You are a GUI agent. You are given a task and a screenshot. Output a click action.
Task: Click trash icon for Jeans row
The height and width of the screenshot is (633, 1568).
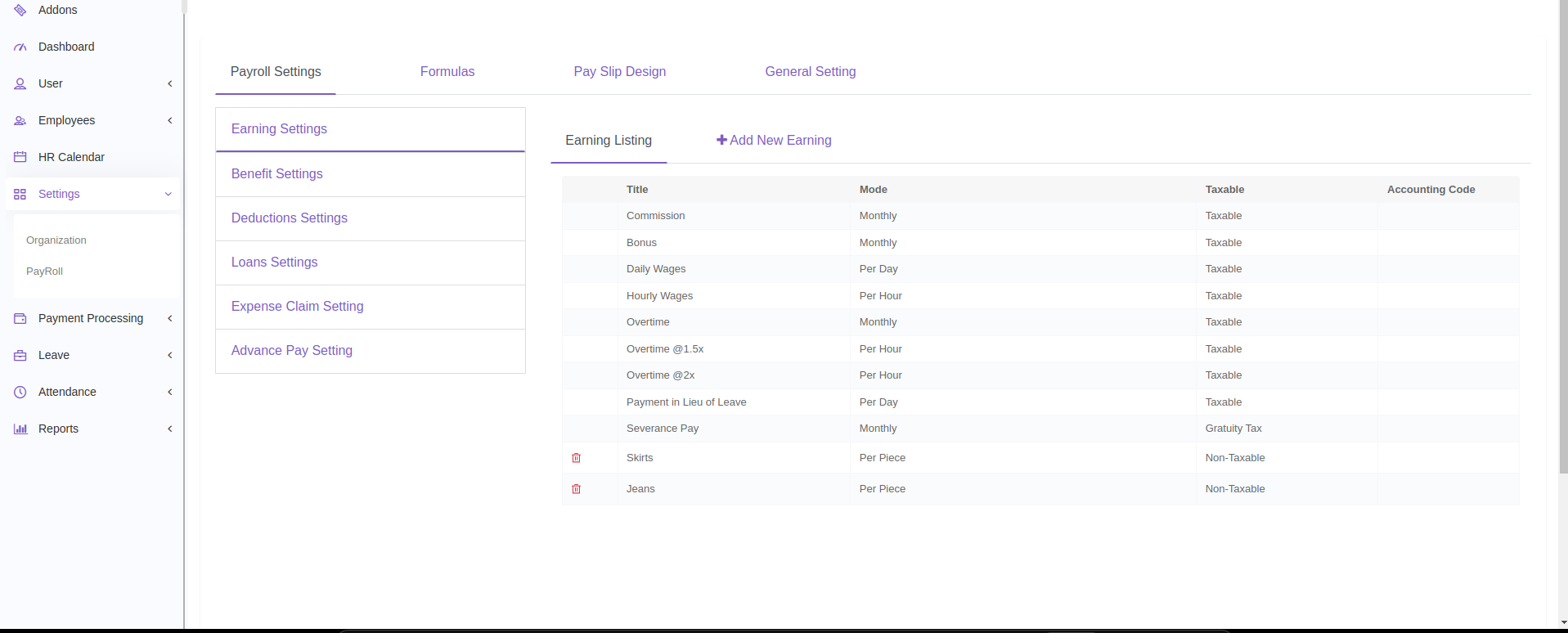(x=576, y=489)
